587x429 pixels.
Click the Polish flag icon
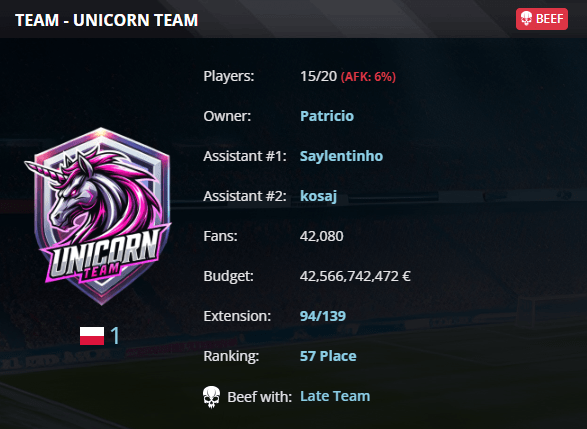pyautogui.click(x=92, y=335)
